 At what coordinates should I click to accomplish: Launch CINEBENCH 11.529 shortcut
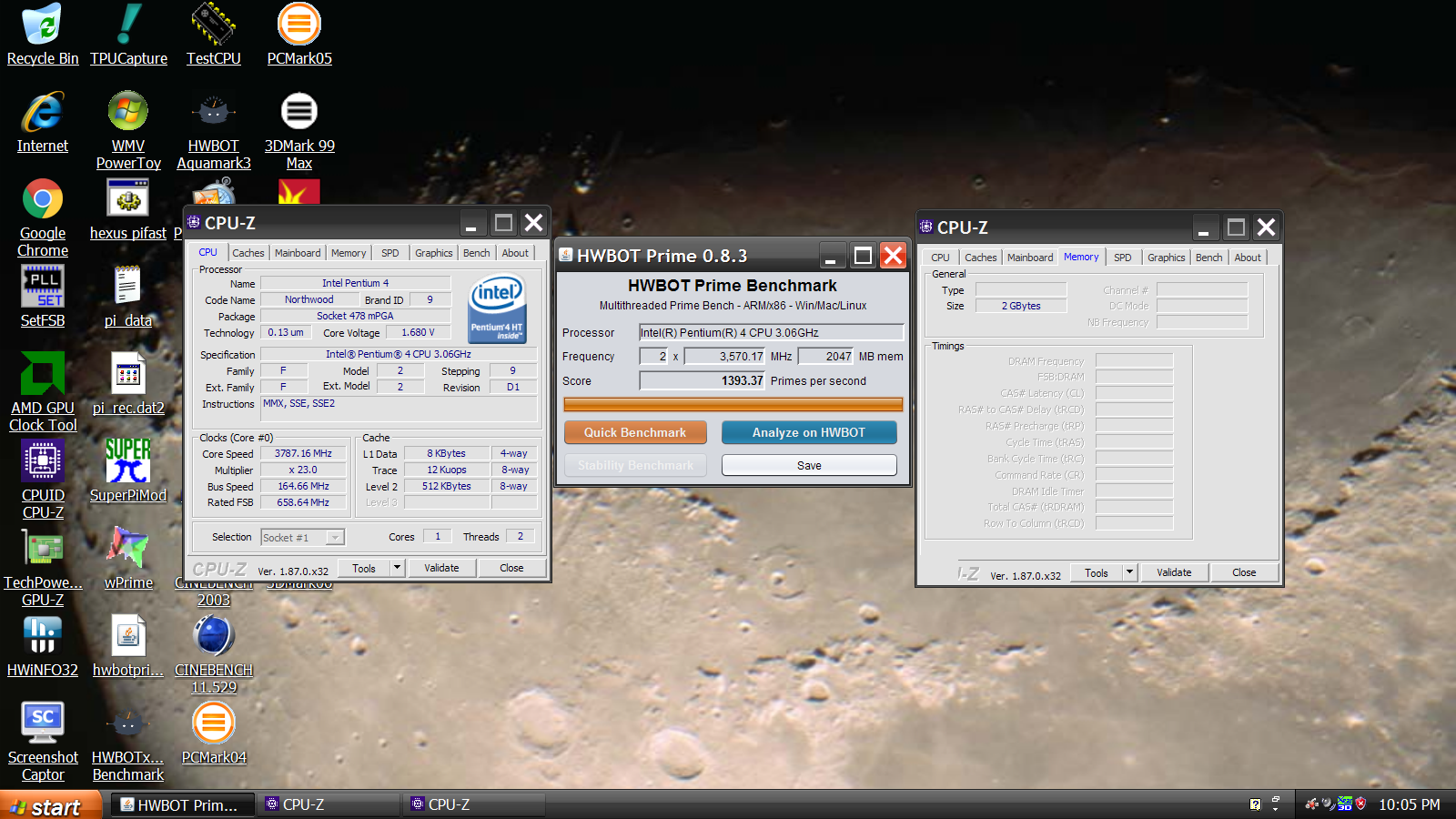point(214,654)
